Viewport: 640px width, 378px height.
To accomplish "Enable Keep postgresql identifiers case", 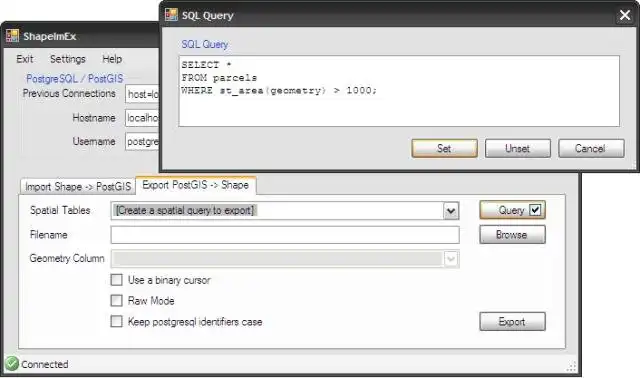I will coord(116,321).
